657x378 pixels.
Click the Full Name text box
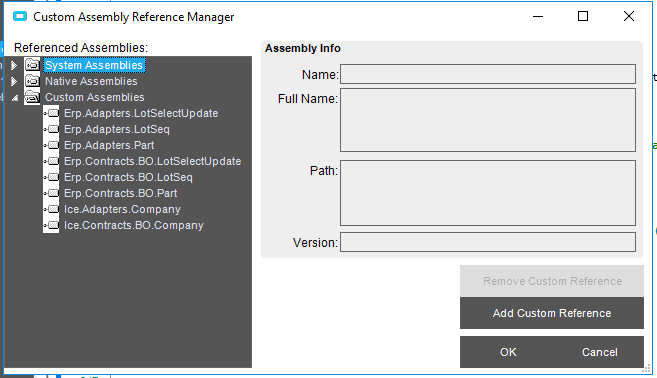point(488,120)
